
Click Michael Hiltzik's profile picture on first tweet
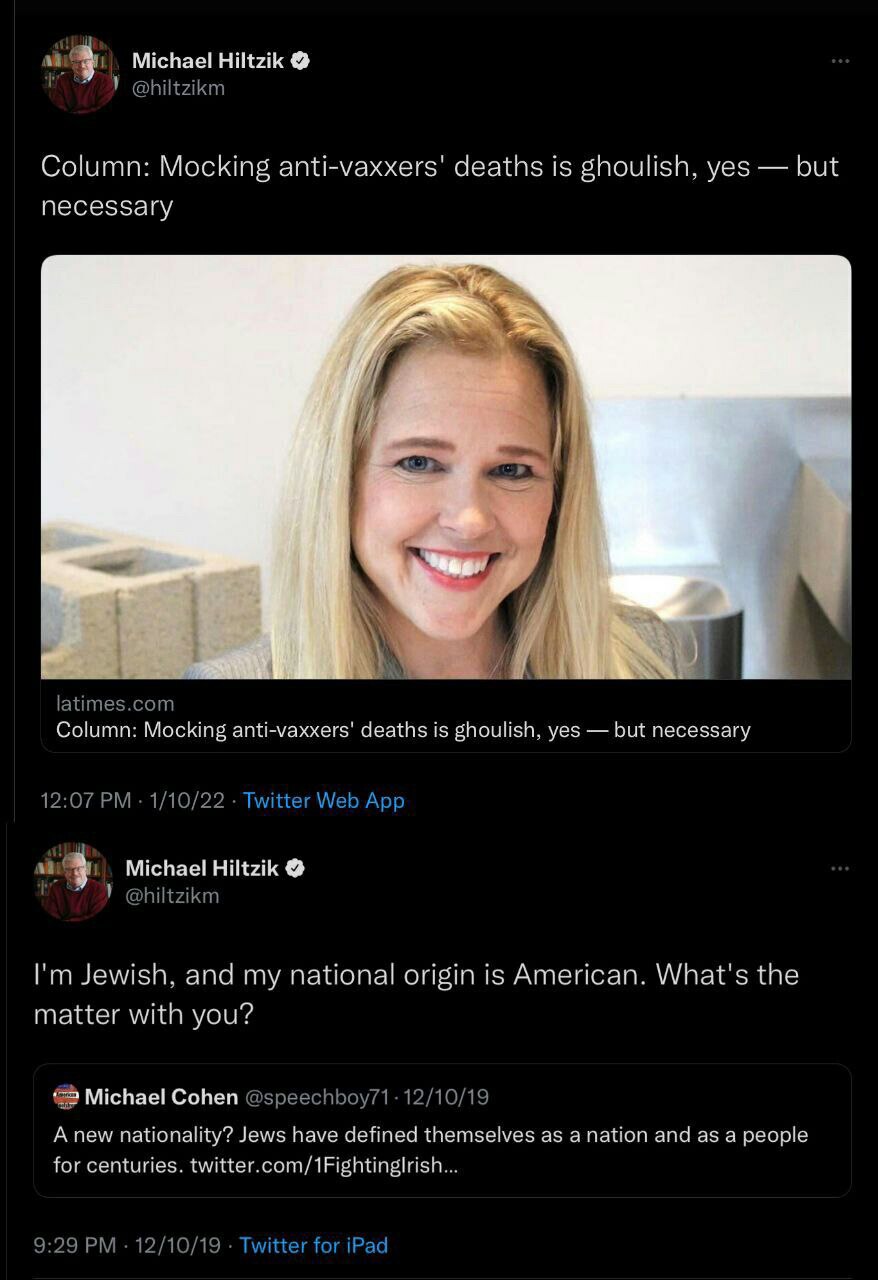tap(78, 72)
